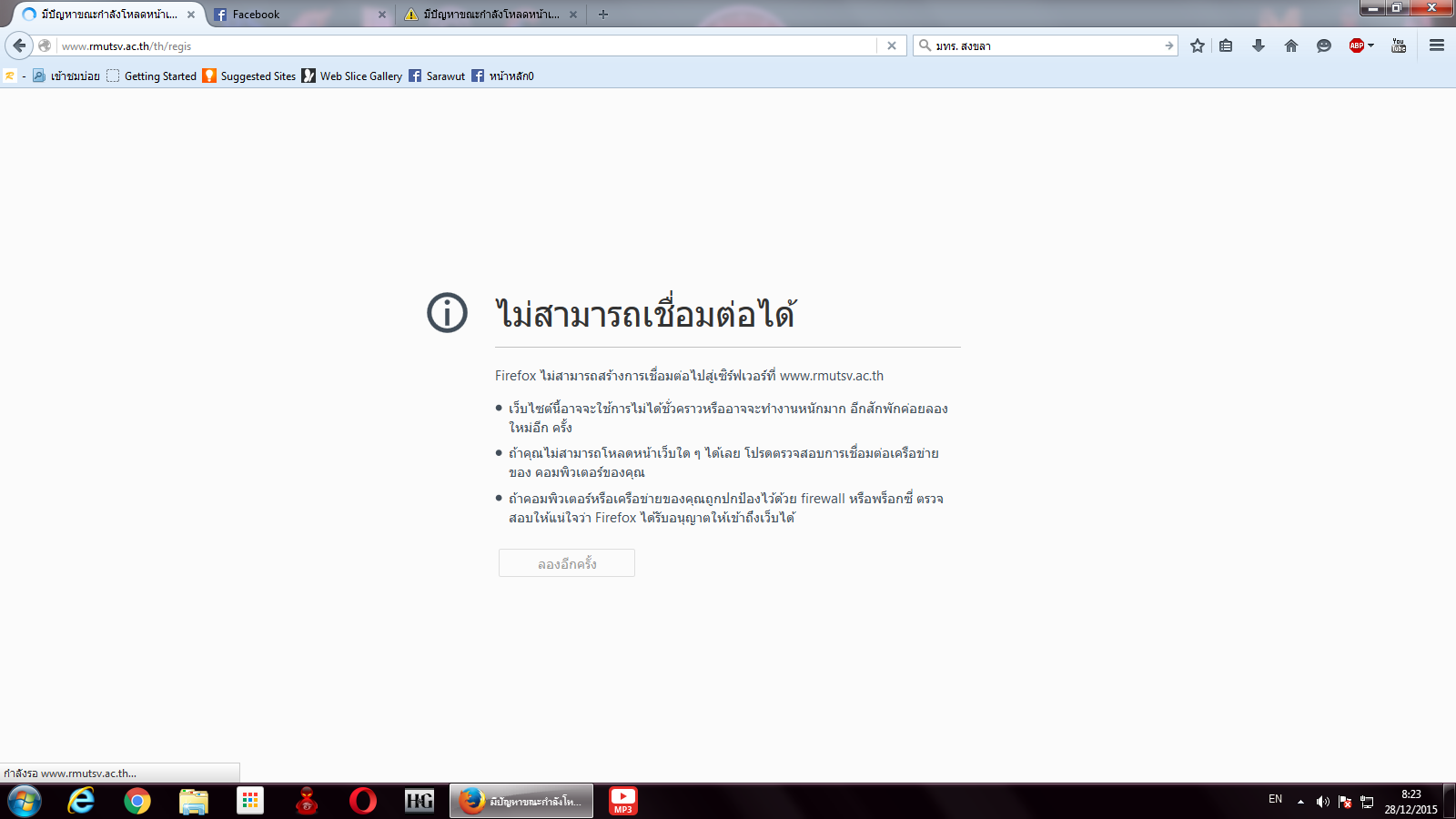Click the YouTube toolbar icon
Viewport: 1456px width, 819px height.
tap(1399, 45)
